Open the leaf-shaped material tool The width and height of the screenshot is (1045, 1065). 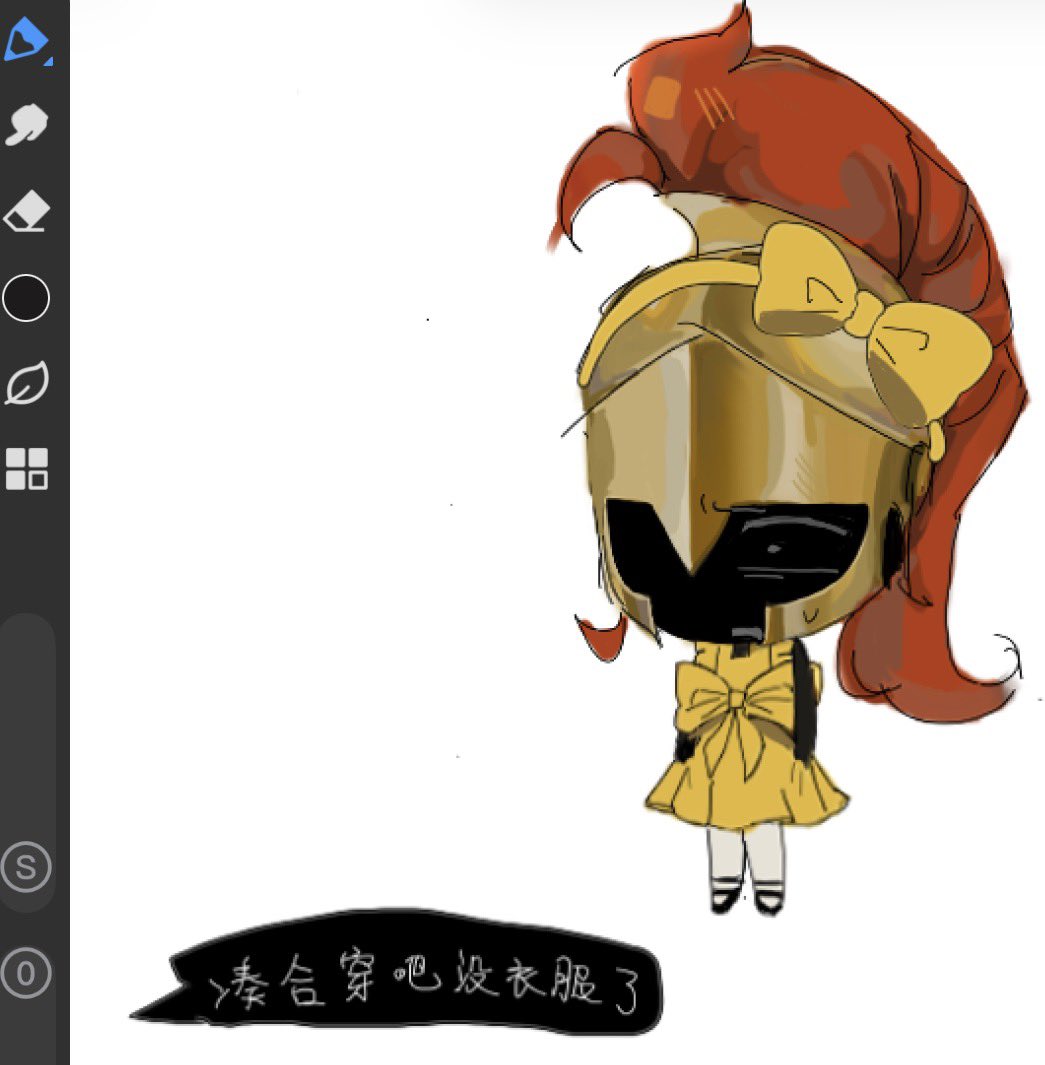(26, 383)
